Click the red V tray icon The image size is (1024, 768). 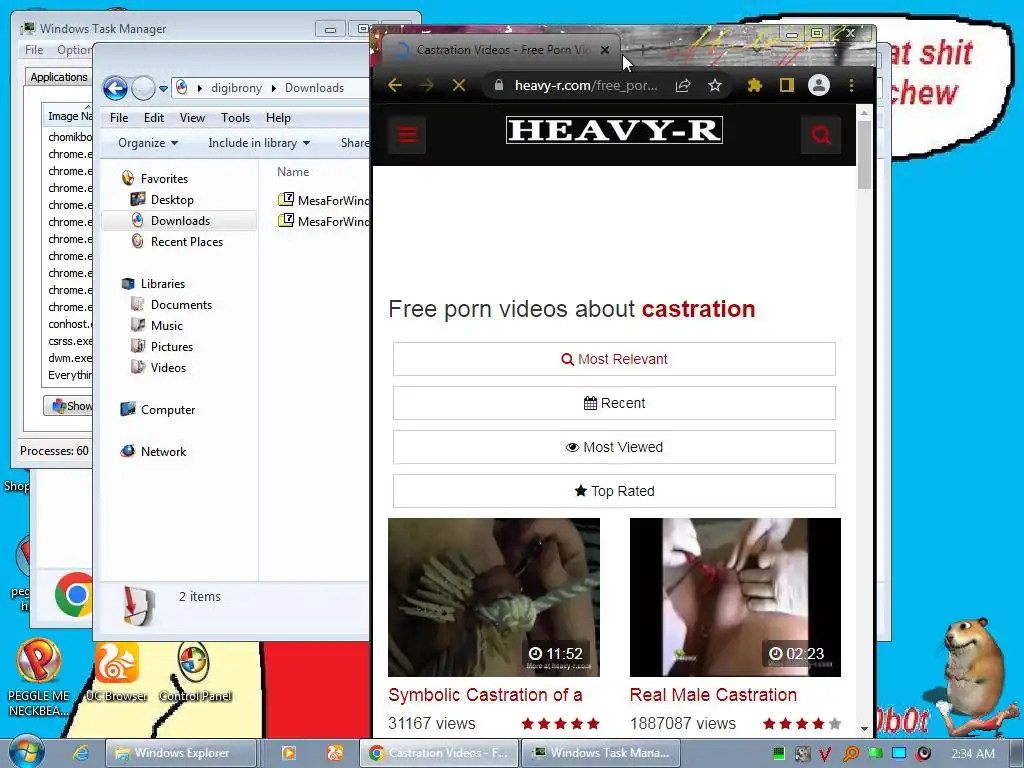click(x=825, y=754)
